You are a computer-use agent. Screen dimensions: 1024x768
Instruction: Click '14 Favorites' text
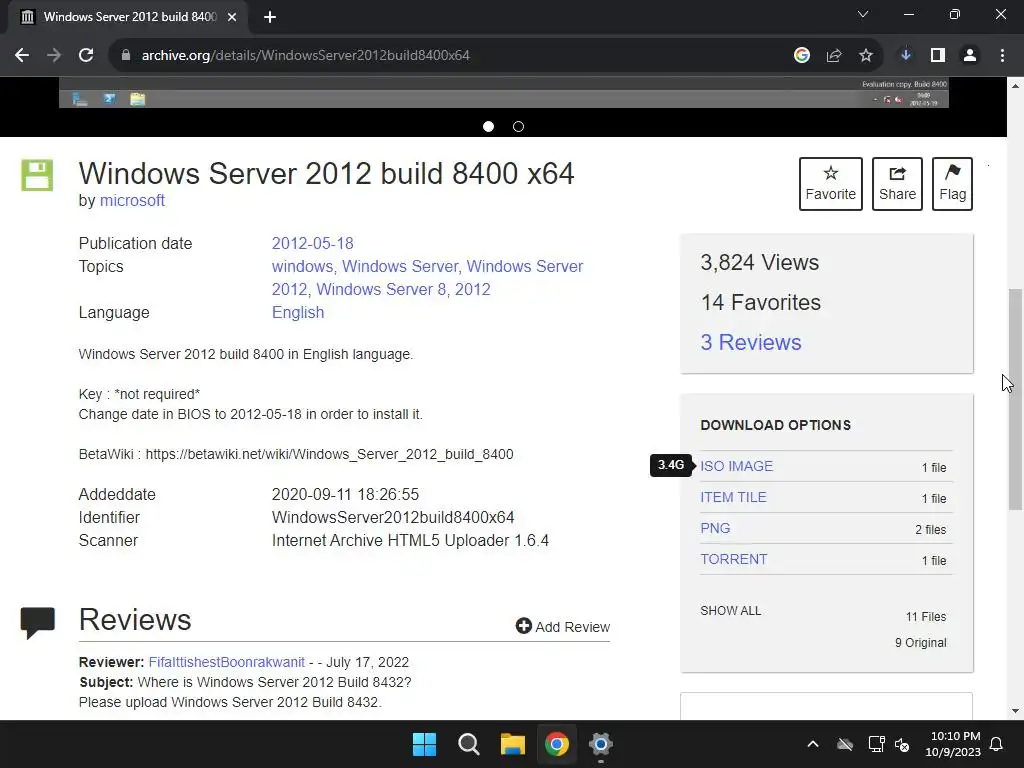(761, 302)
